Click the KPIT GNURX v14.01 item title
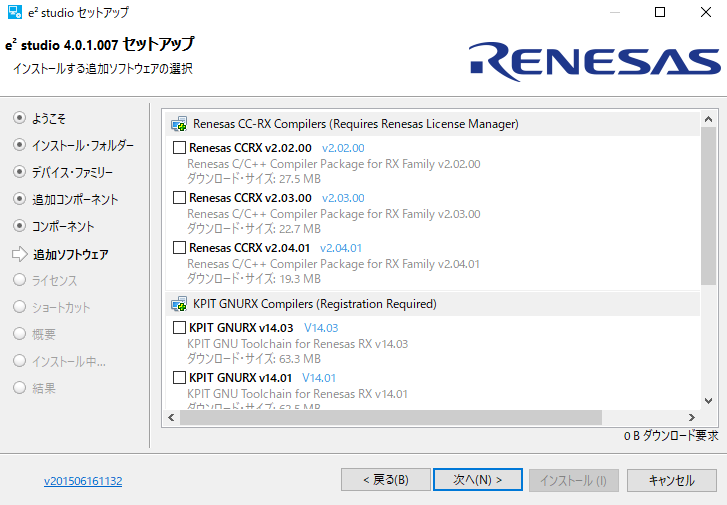The image size is (727, 505). click(x=240, y=378)
